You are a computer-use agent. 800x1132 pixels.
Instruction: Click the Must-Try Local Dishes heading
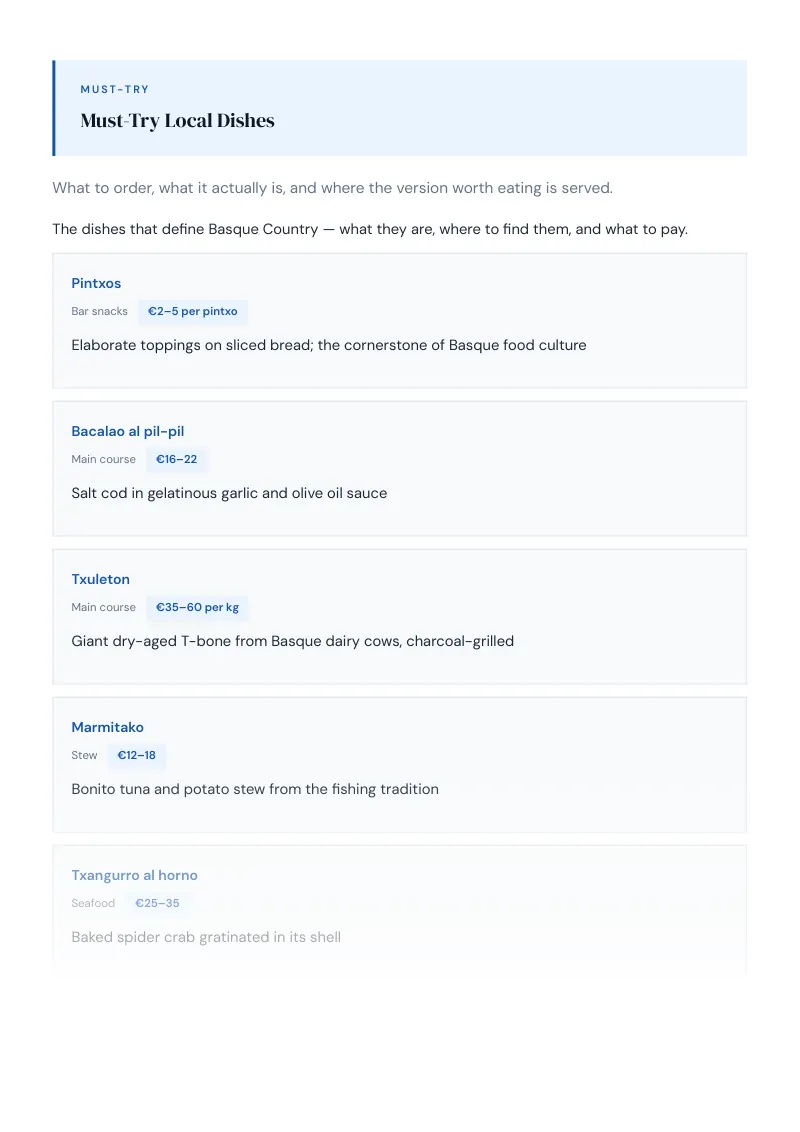click(178, 121)
